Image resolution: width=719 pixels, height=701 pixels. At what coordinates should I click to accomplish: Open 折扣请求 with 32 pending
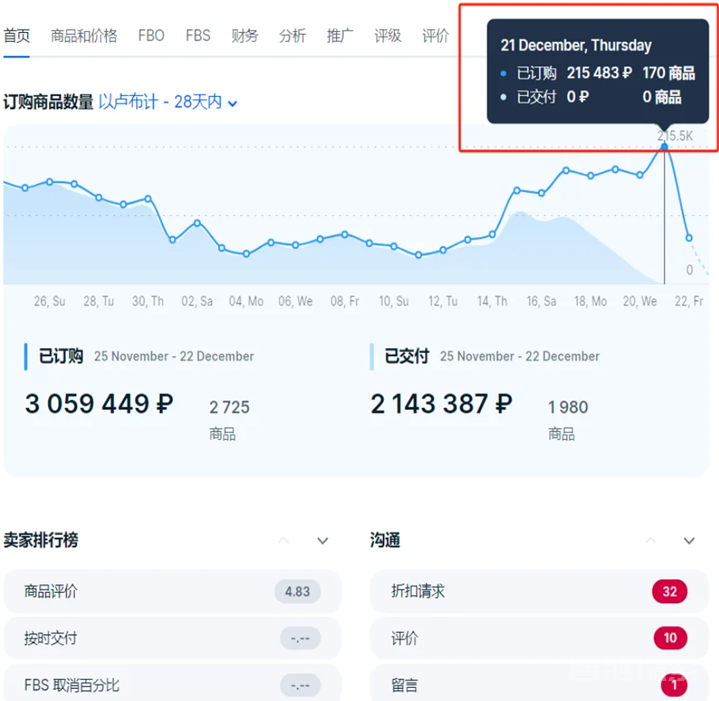539,591
